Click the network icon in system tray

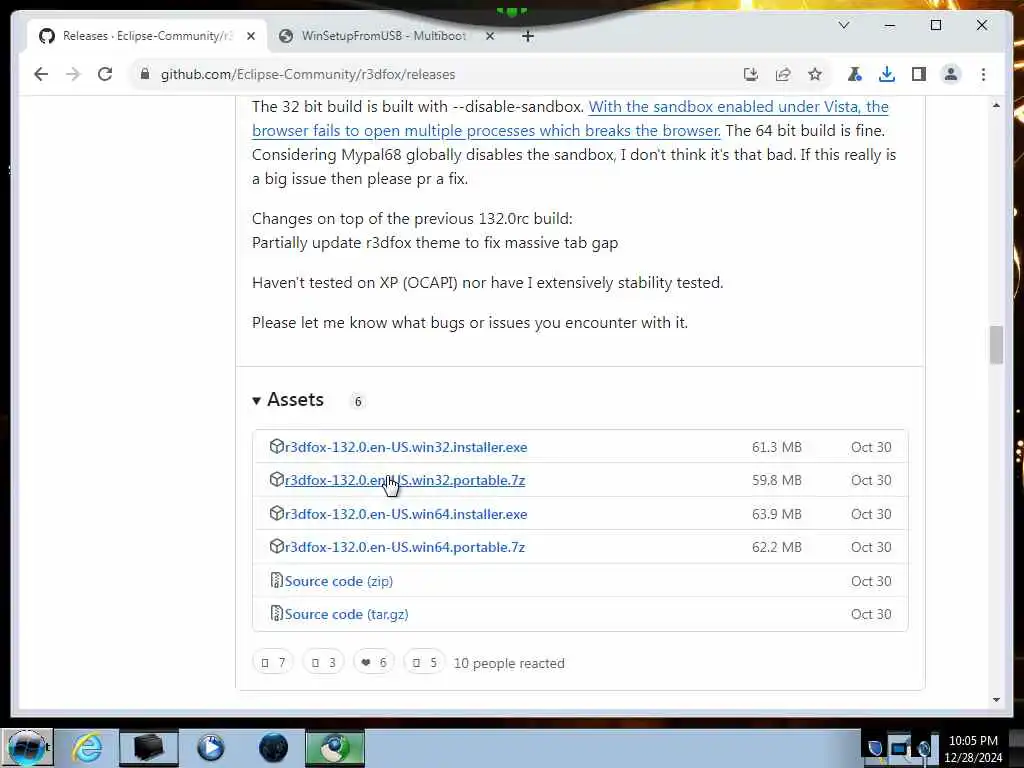[900, 748]
